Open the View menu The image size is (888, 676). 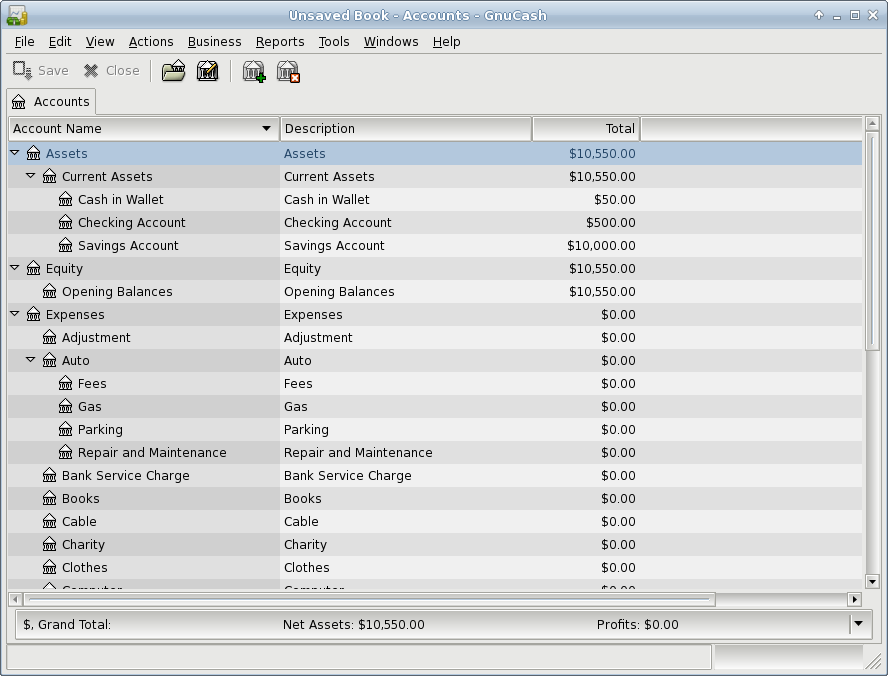pos(100,42)
